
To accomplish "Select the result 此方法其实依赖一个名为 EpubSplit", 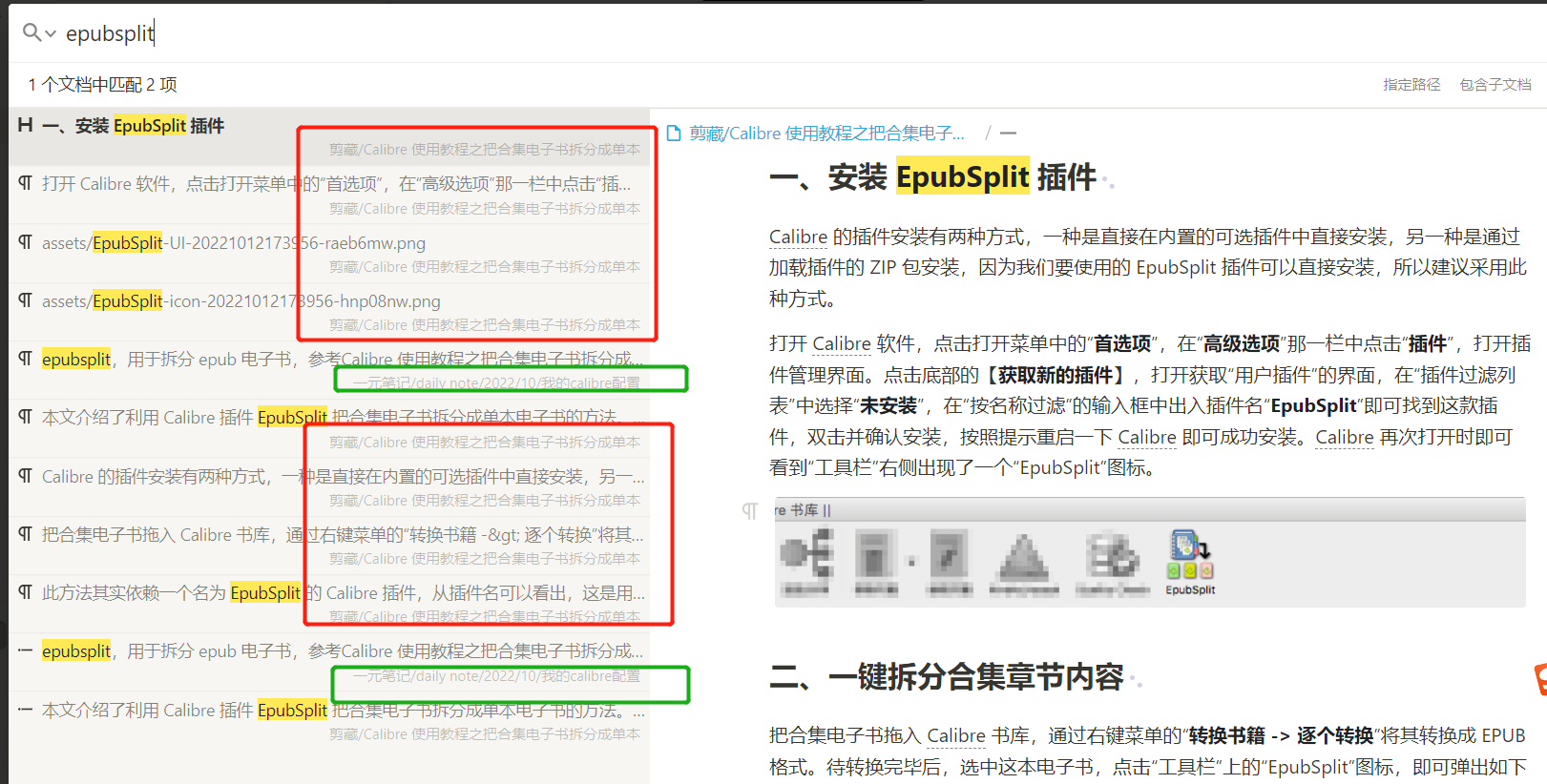I will (x=329, y=604).
